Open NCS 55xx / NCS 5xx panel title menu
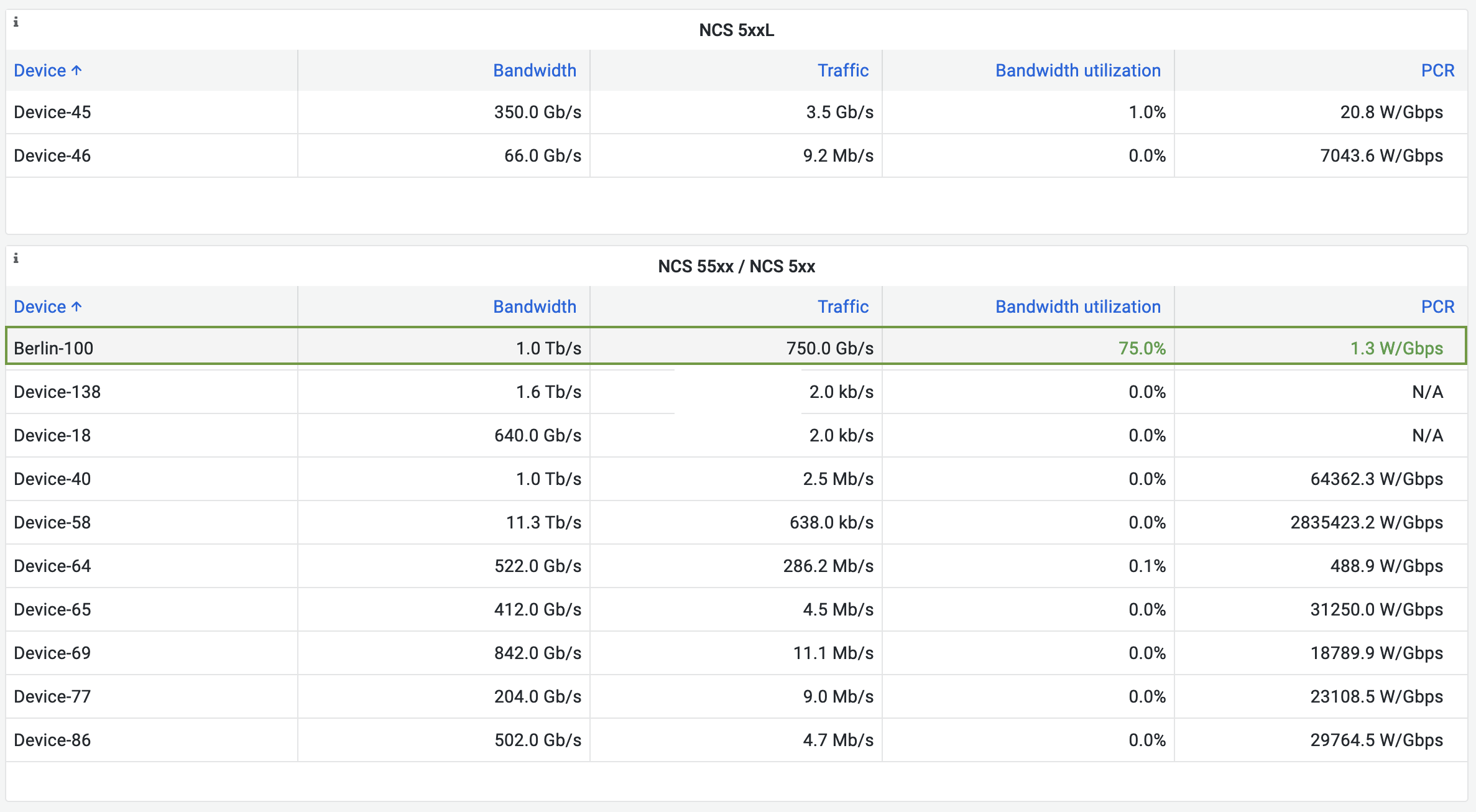Viewport: 1476px width, 812px height. [736, 267]
